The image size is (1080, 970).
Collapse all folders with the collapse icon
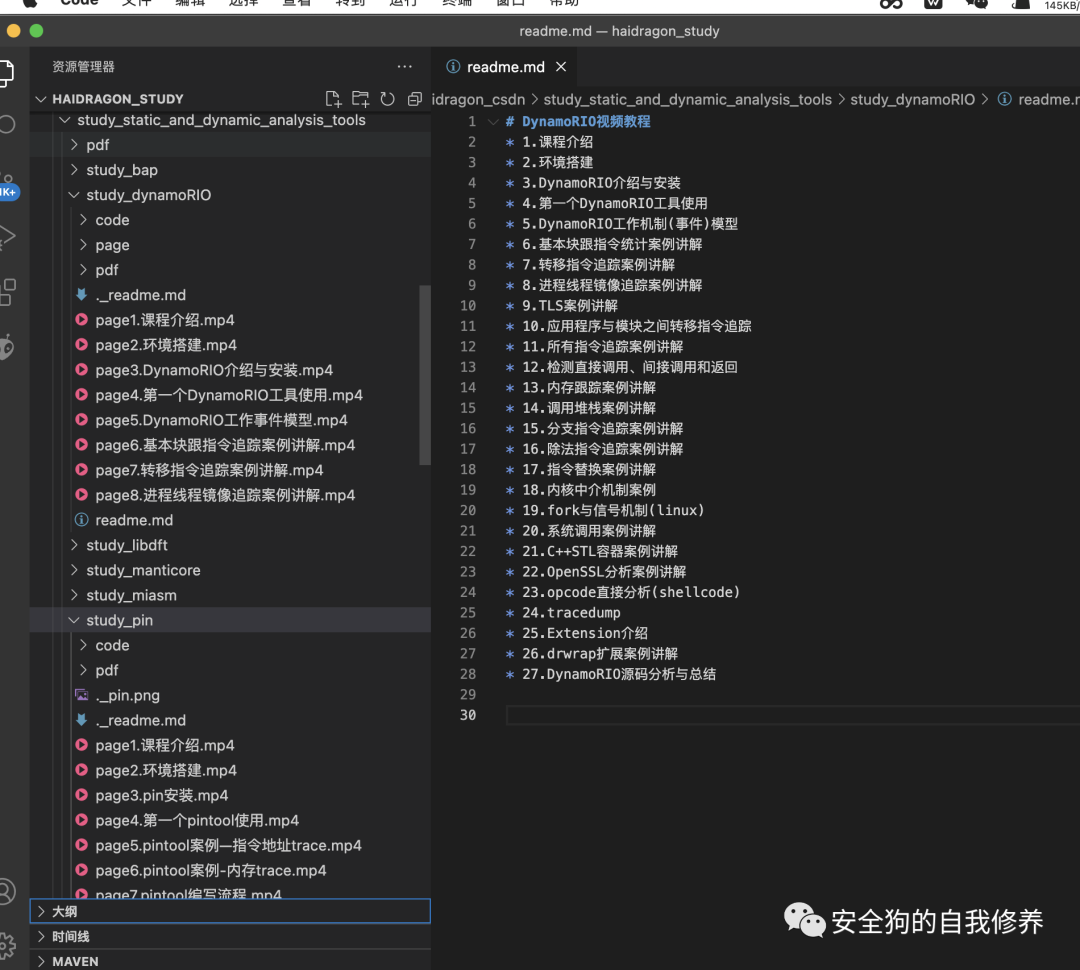pyautogui.click(x=415, y=99)
